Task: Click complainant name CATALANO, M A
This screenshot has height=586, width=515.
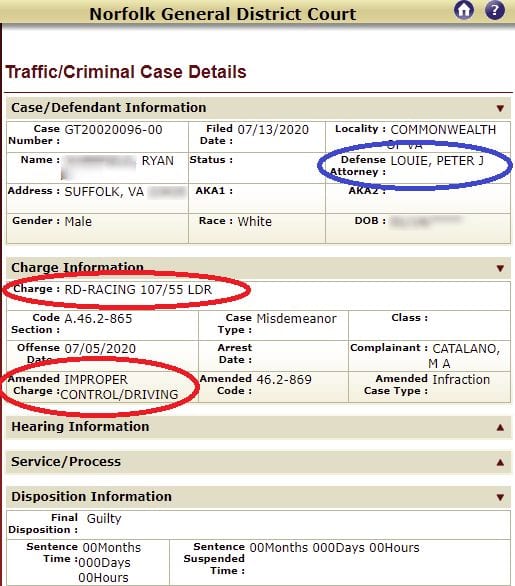Action: pos(466,356)
